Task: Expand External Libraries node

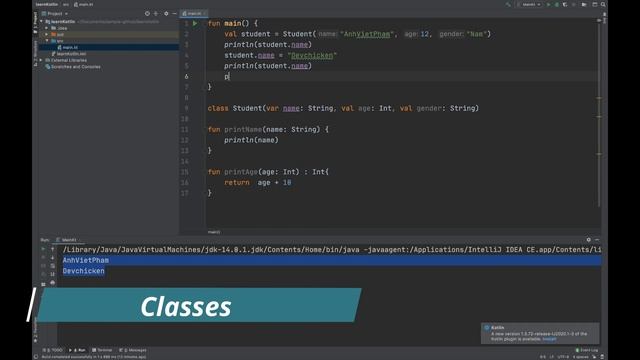Action: [42, 60]
